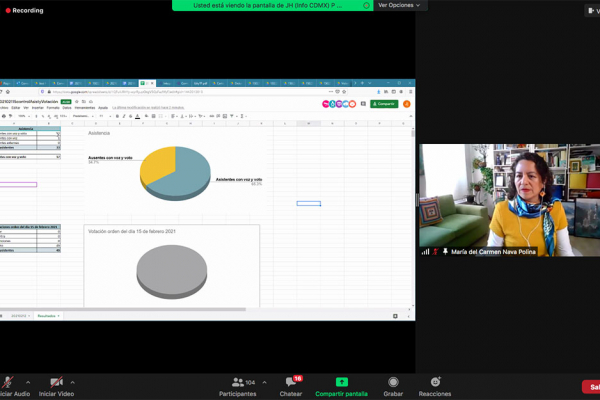Image resolution: width=600 pixels, height=400 pixels.
Task: Open the Insertar menu
Action: click(38, 108)
